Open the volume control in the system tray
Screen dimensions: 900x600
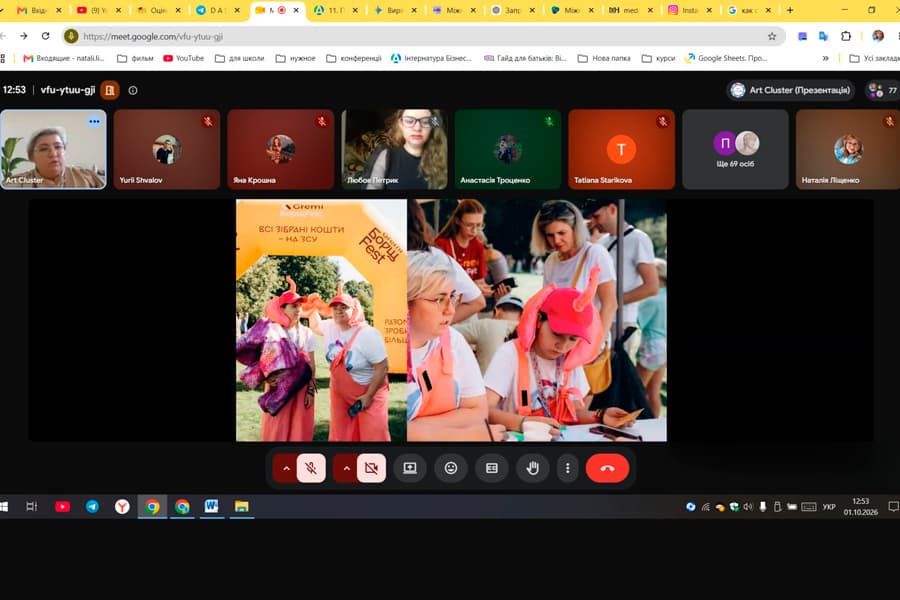(x=747, y=507)
